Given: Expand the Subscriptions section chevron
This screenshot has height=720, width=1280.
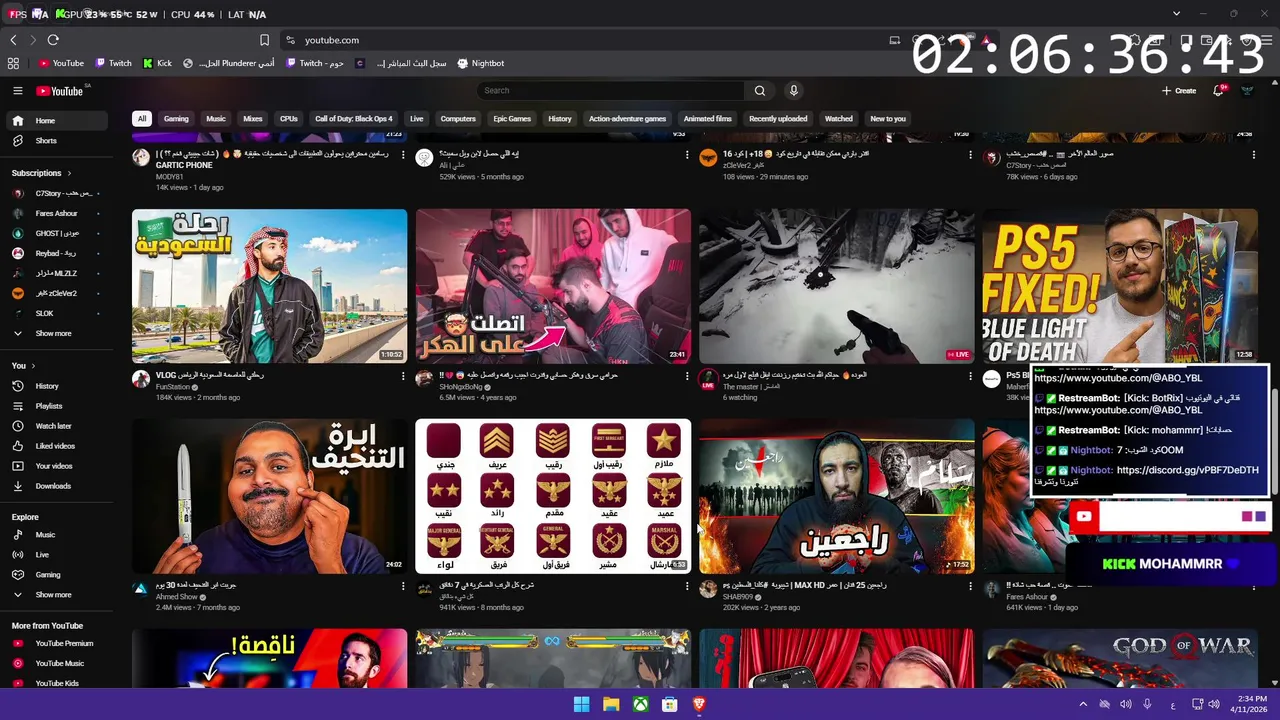Looking at the screenshot, I should click(x=68, y=173).
